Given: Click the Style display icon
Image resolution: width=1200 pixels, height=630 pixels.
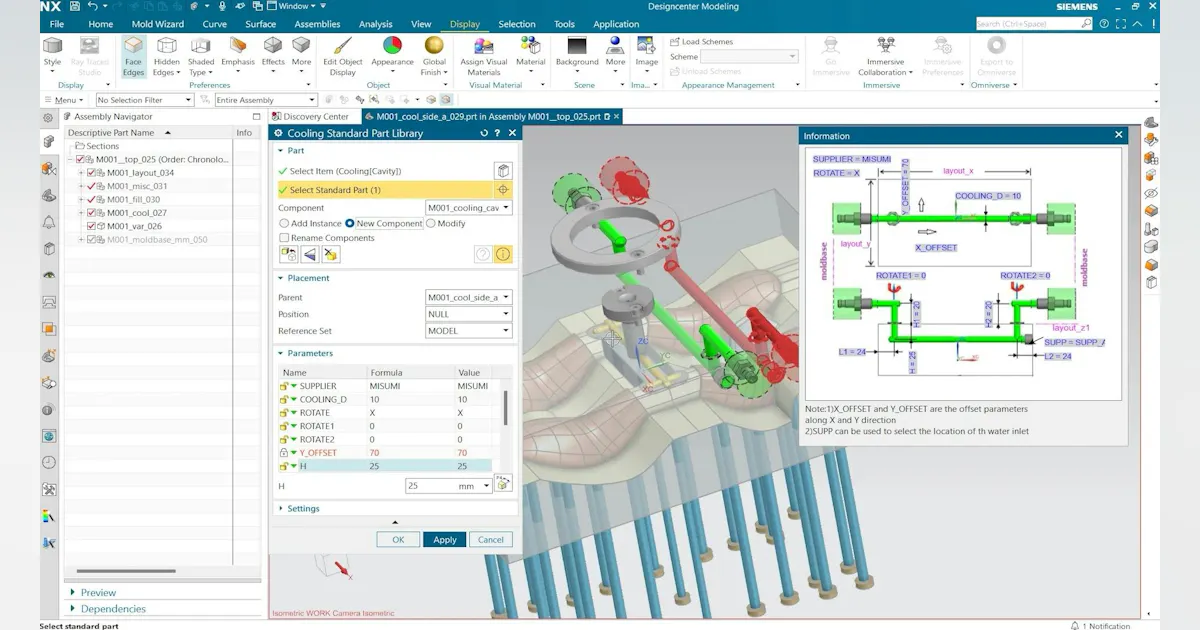Looking at the screenshot, I should [52, 47].
